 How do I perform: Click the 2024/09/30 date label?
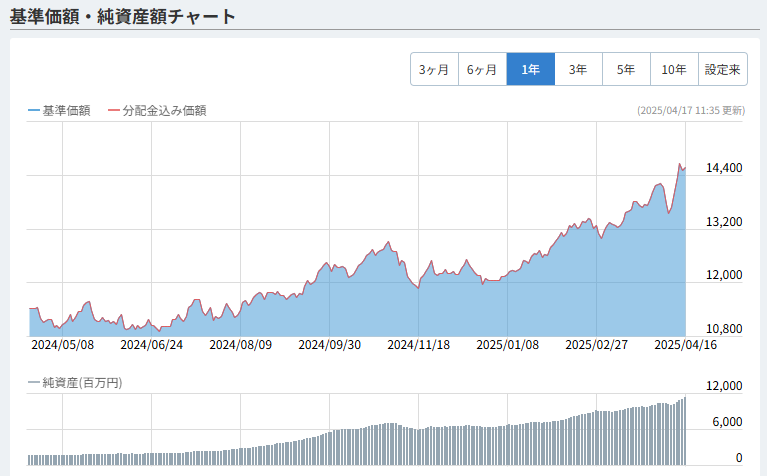coord(330,345)
